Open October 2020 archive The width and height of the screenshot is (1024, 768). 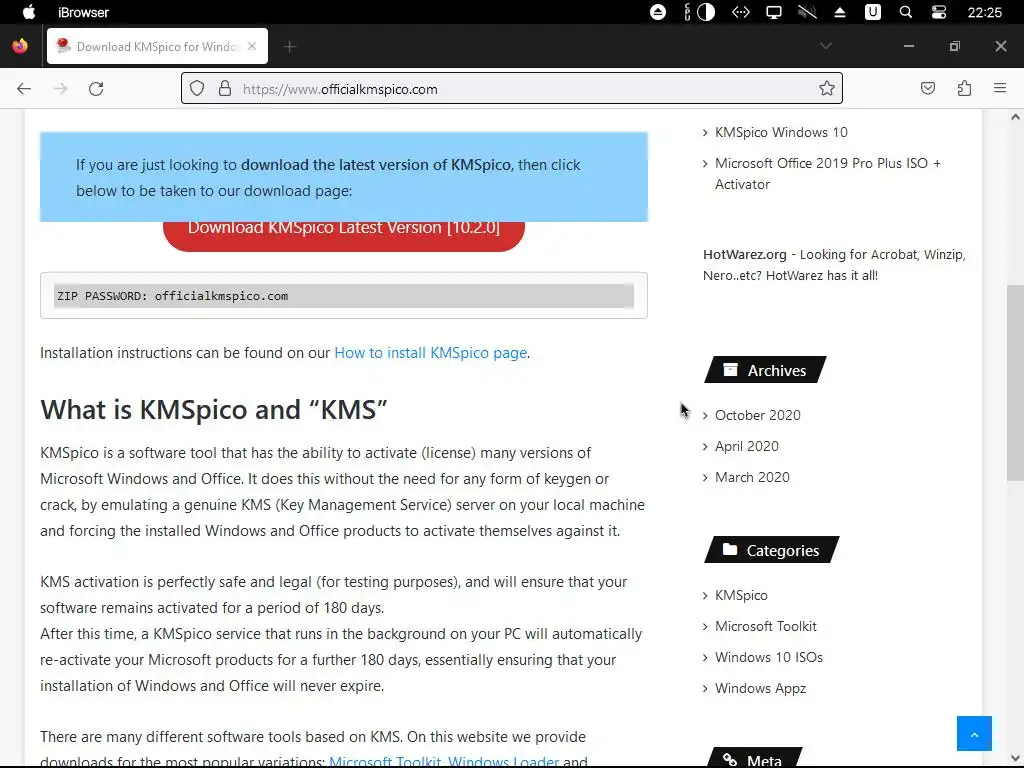tap(758, 415)
